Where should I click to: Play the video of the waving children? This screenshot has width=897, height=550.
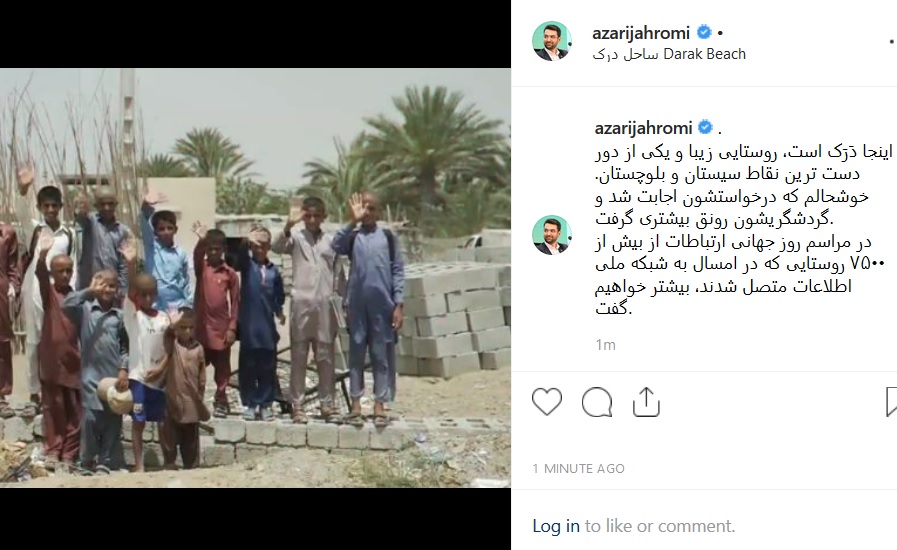[255, 278]
